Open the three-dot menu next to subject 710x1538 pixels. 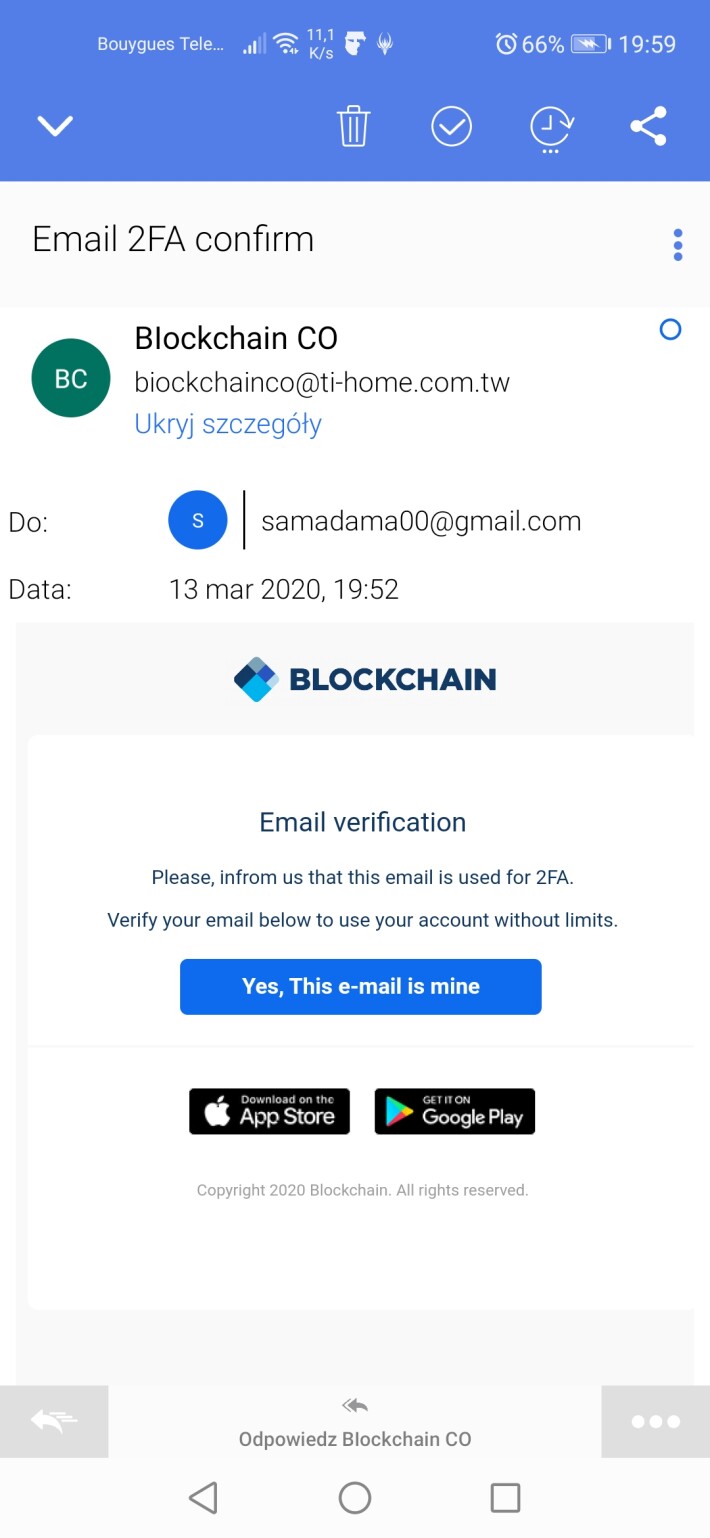click(x=678, y=244)
